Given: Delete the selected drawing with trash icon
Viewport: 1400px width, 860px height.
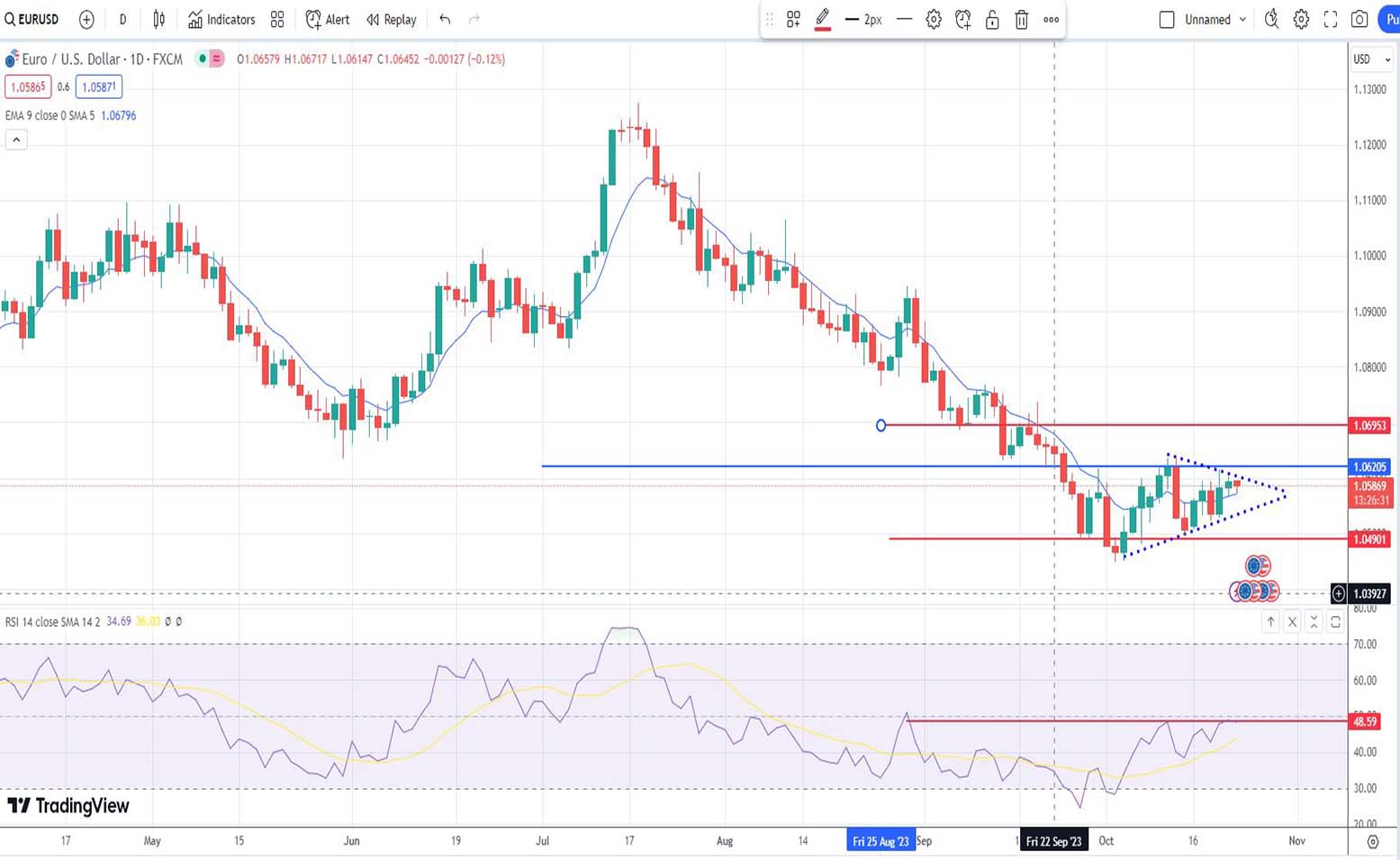Looking at the screenshot, I should [x=1021, y=19].
